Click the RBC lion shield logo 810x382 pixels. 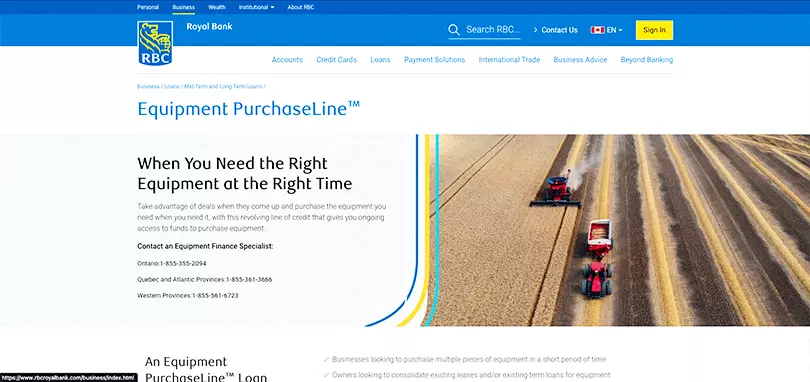click(x=155, y=43)
